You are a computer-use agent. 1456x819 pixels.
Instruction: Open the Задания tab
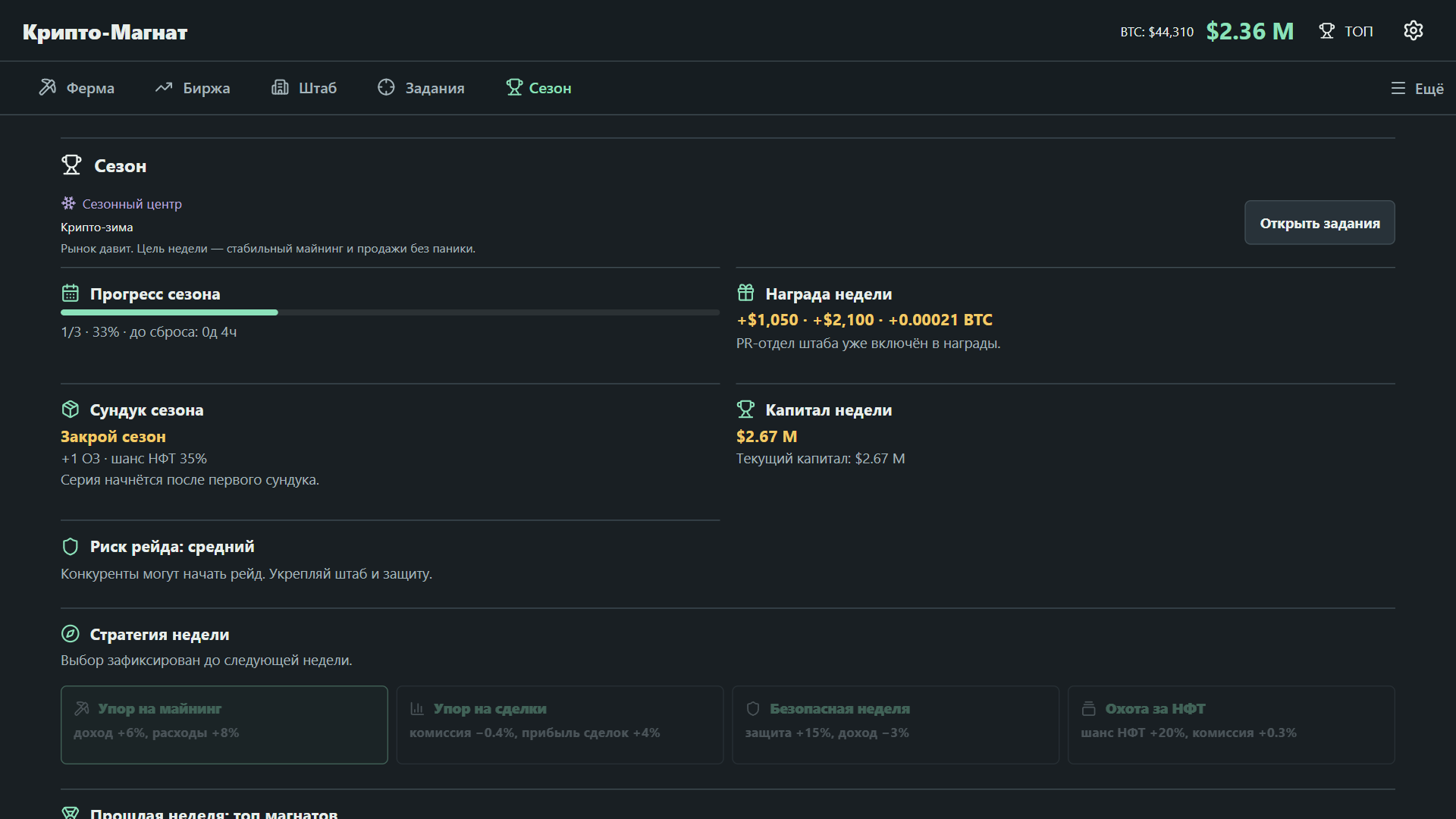pos(421,88)
